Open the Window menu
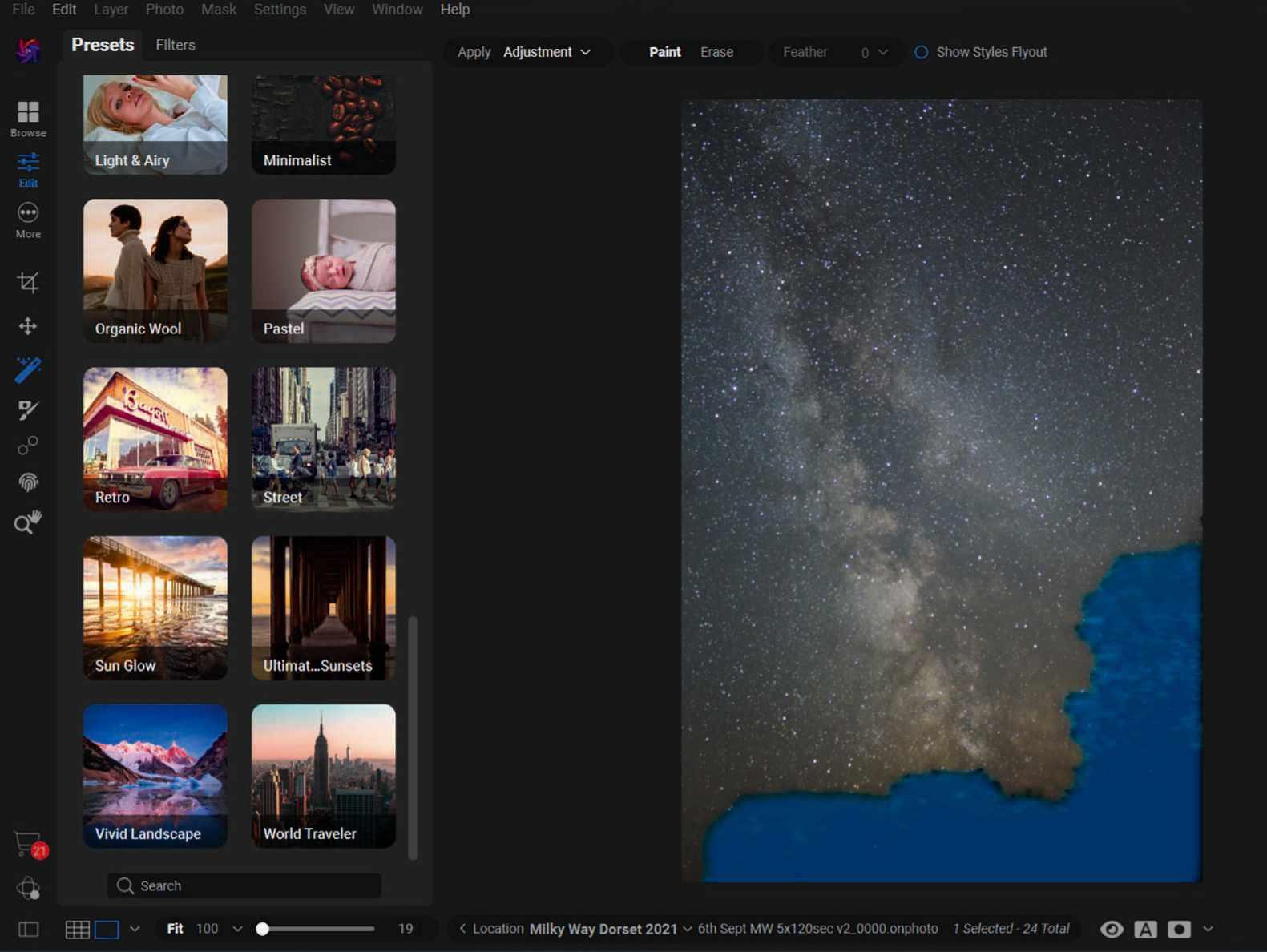Screen dimensions: 1267x952 [397, 10]
